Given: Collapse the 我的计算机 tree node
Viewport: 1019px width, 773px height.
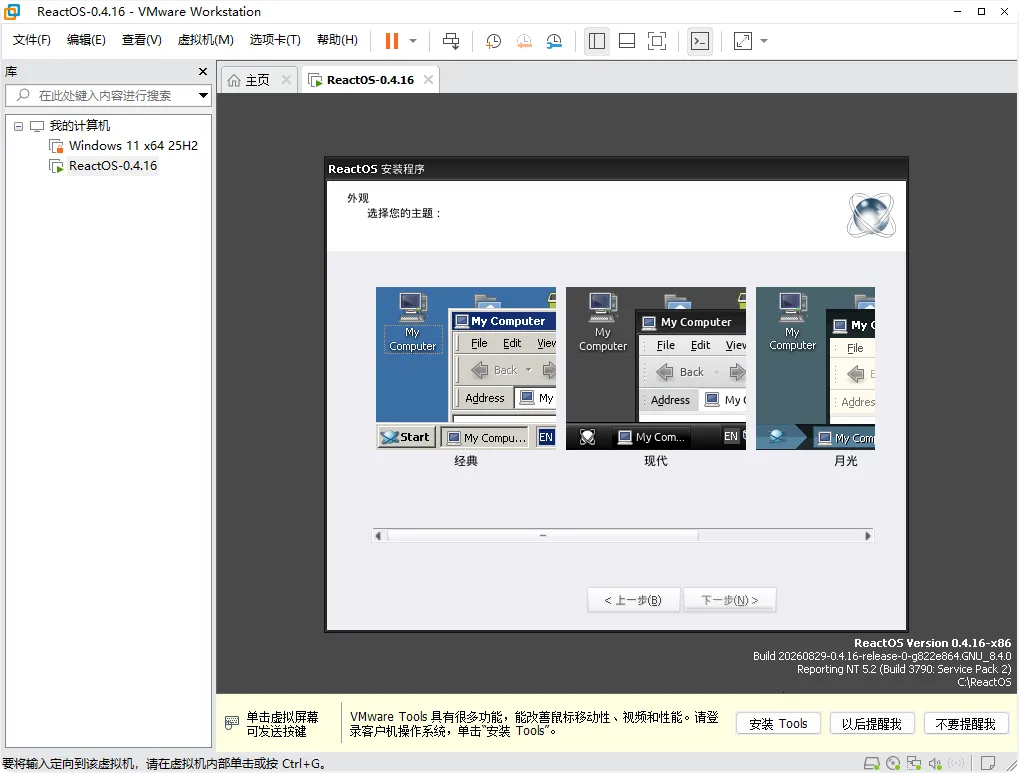Looking at the screenshot, I should (x=18, y=126).
